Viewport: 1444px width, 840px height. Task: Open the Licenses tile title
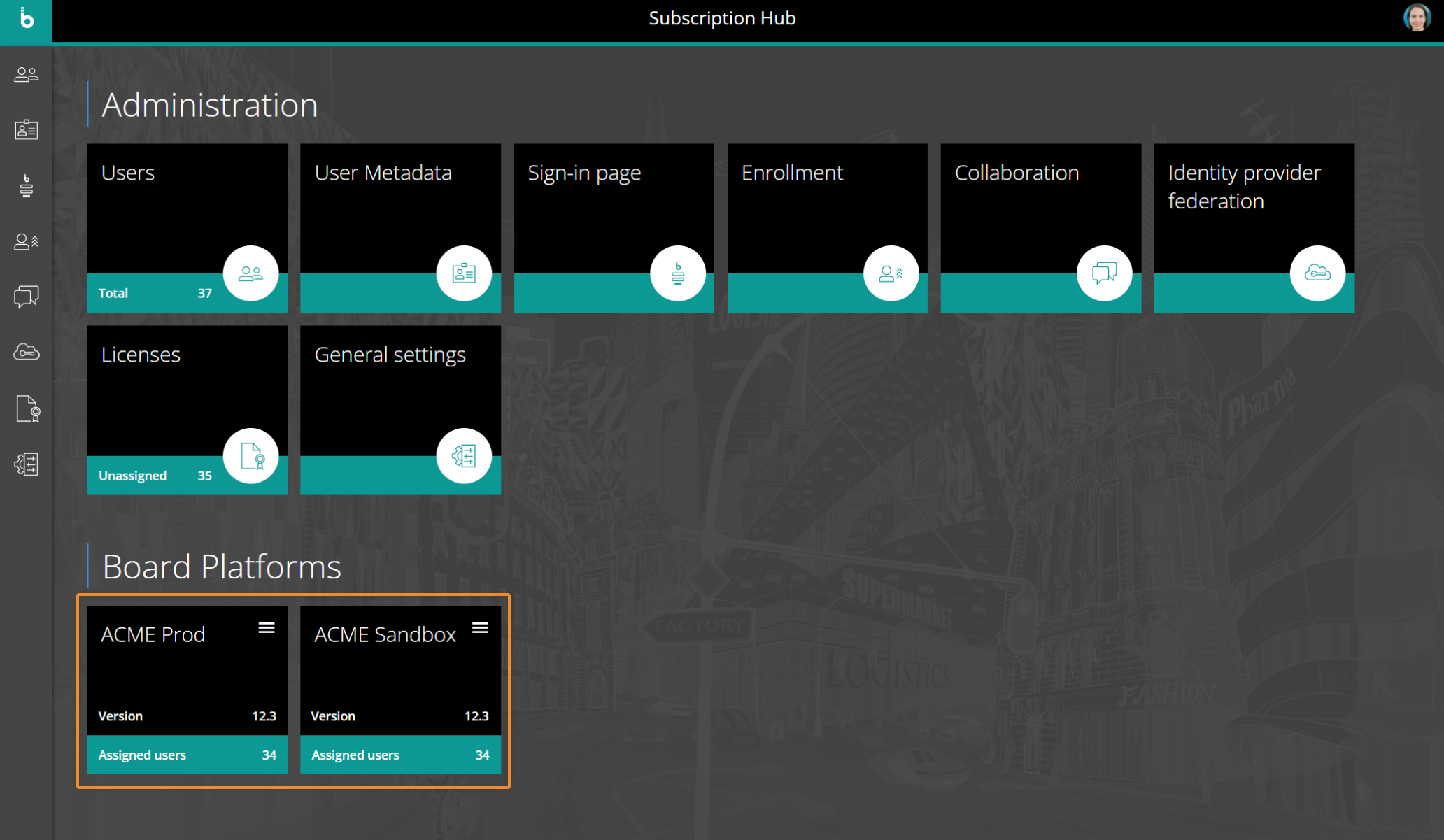(141, 355)
